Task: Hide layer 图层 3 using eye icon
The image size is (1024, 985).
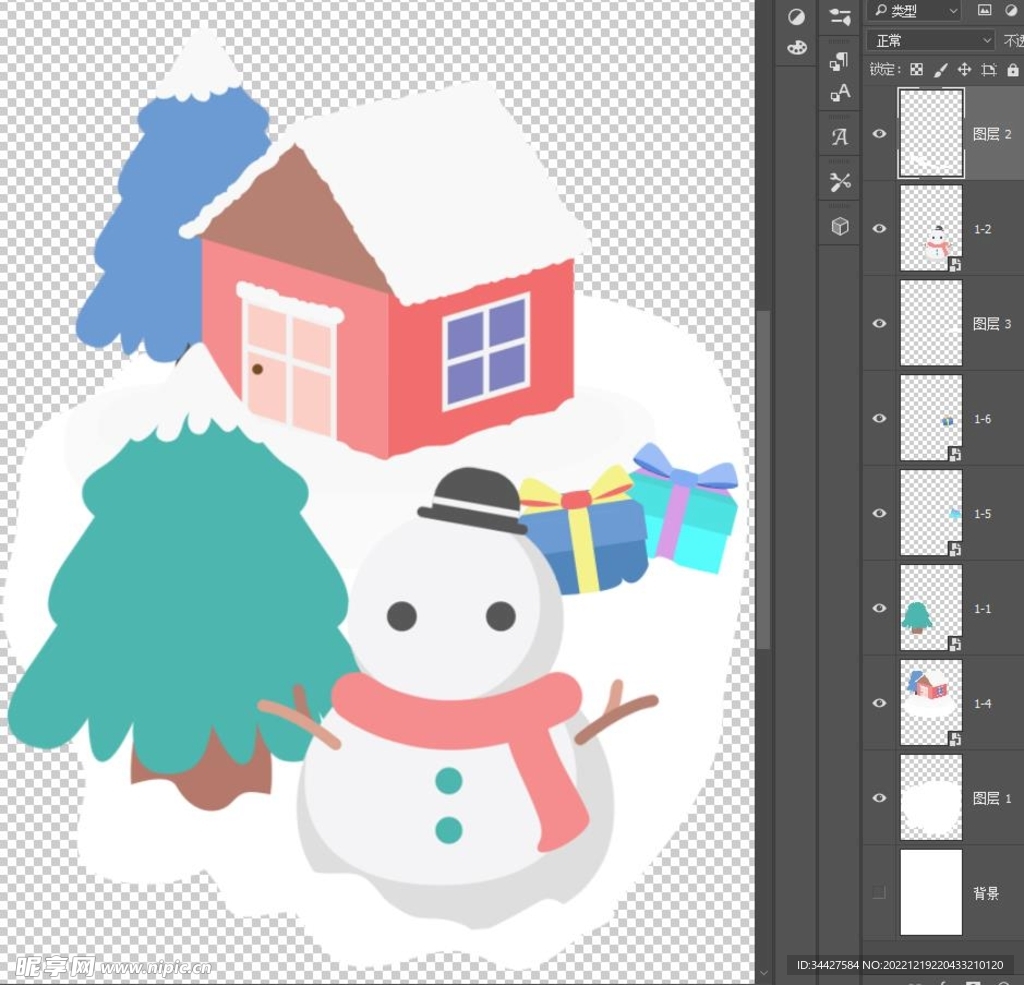Action: [880, 324]
